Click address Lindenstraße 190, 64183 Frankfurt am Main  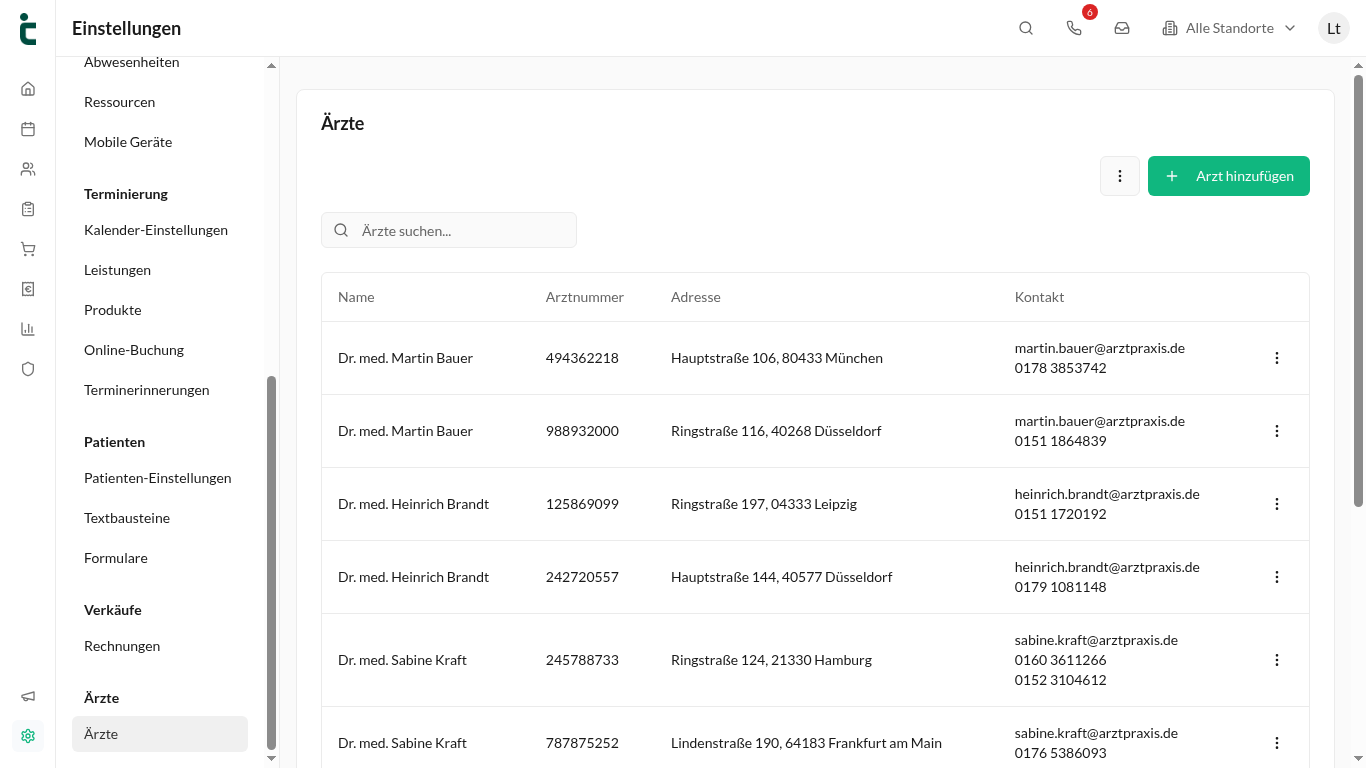click(806, 743)
